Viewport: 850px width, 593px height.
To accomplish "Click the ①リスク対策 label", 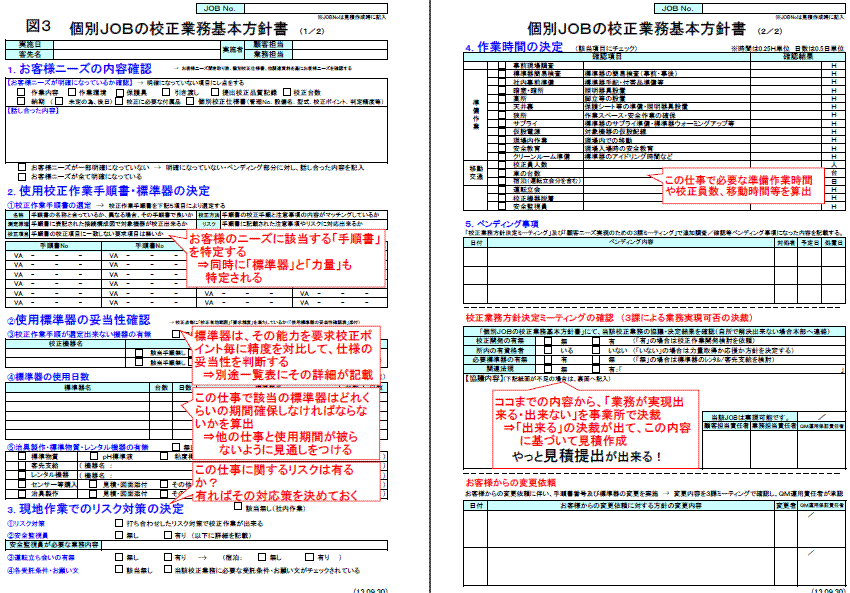I will tap(26, 524).
